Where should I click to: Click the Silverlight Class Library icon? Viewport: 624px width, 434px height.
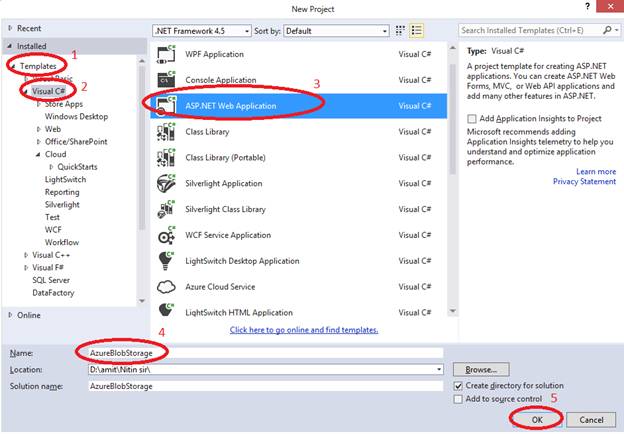166,209
